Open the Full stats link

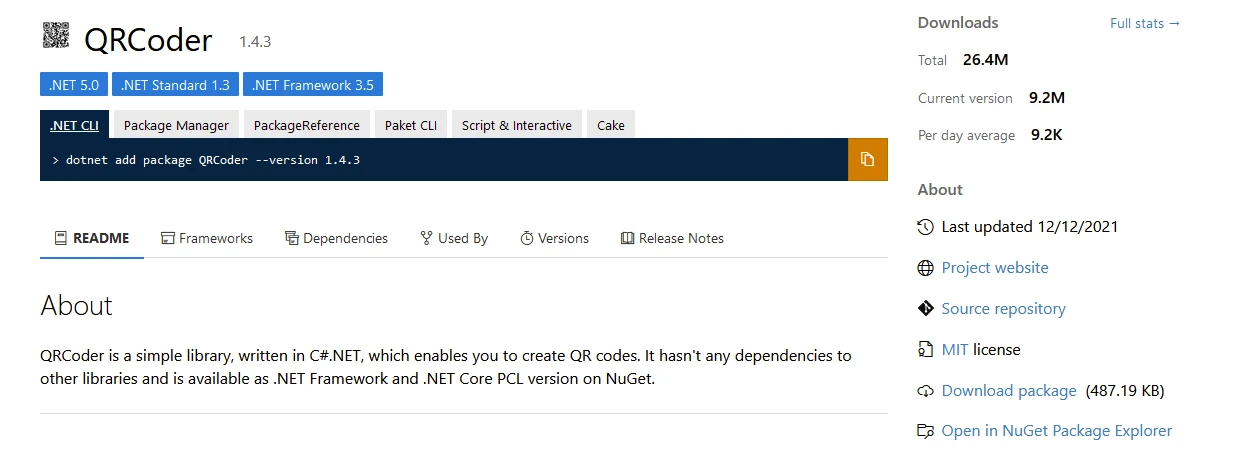1145,23
